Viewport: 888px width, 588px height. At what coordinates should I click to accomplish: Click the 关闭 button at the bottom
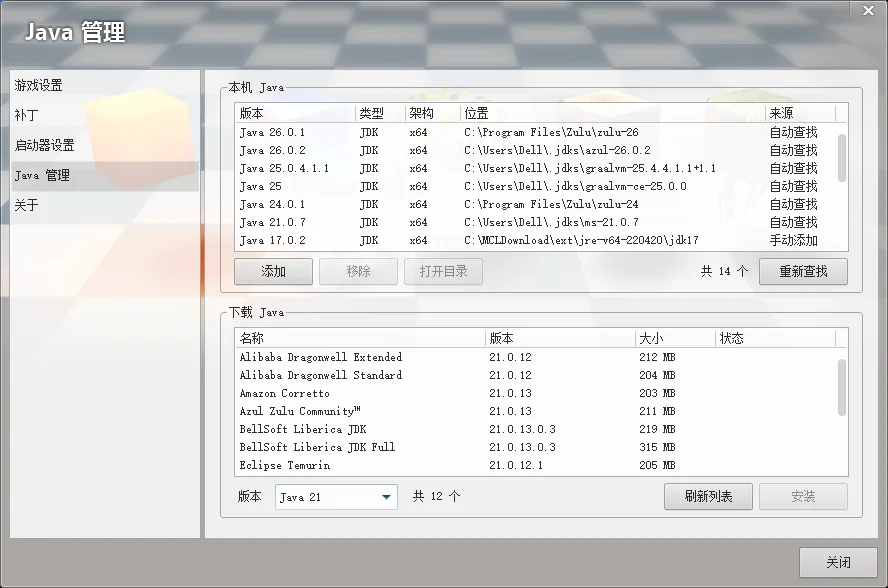pyautogui.click(x=838, y=562)
